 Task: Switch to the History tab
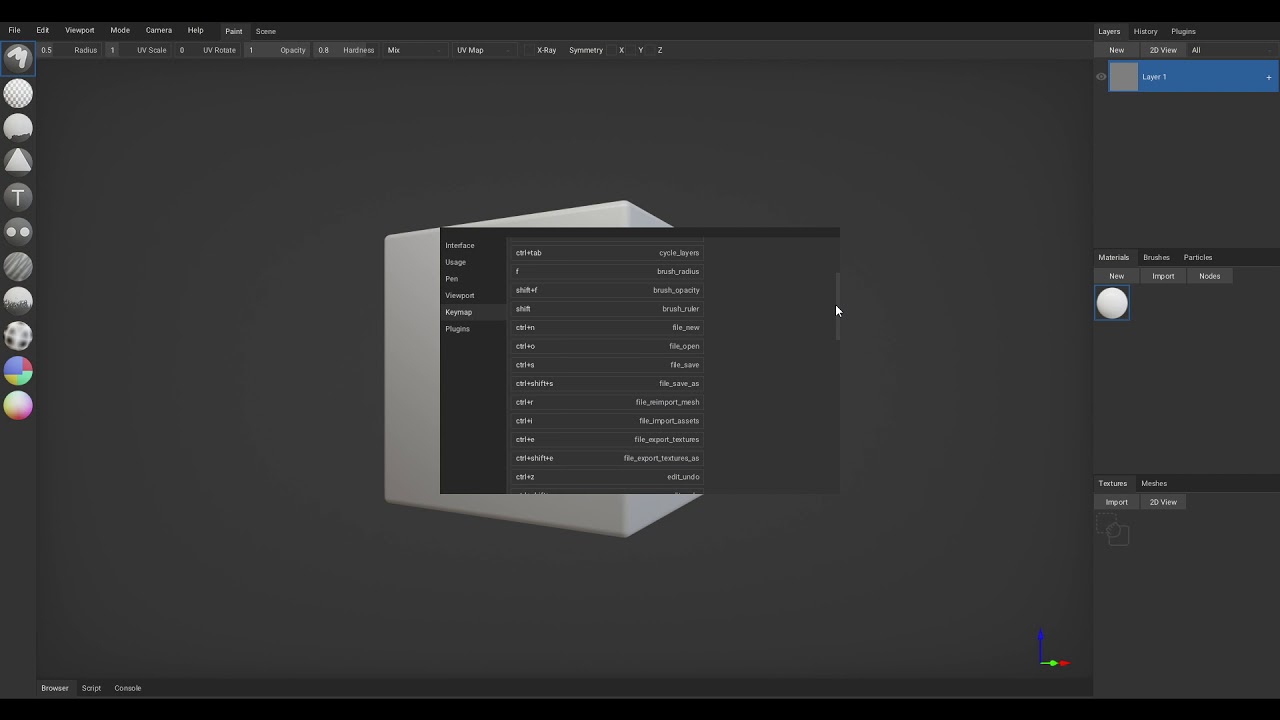(x=1145, y=31)
